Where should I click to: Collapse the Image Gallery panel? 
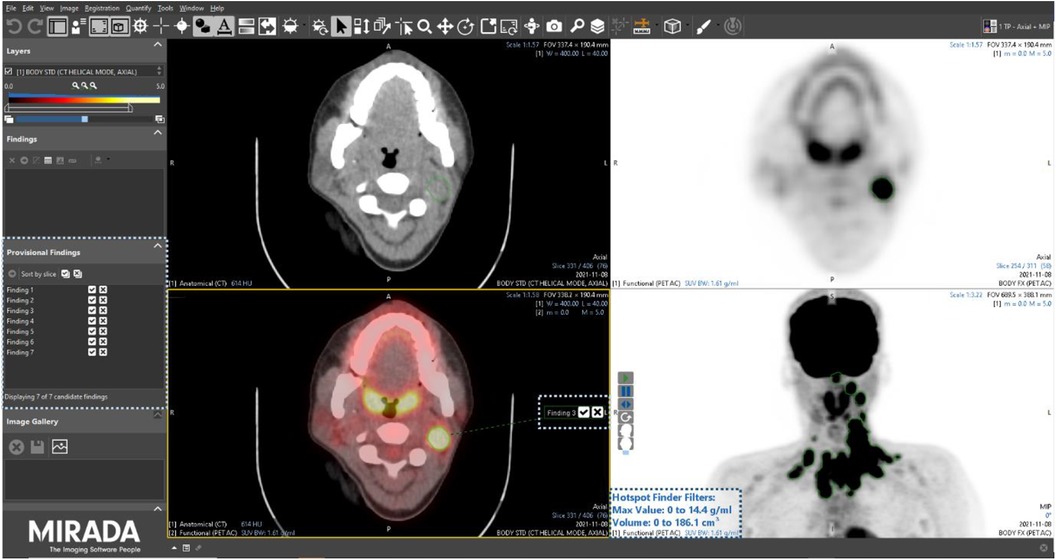click(158, 415)
